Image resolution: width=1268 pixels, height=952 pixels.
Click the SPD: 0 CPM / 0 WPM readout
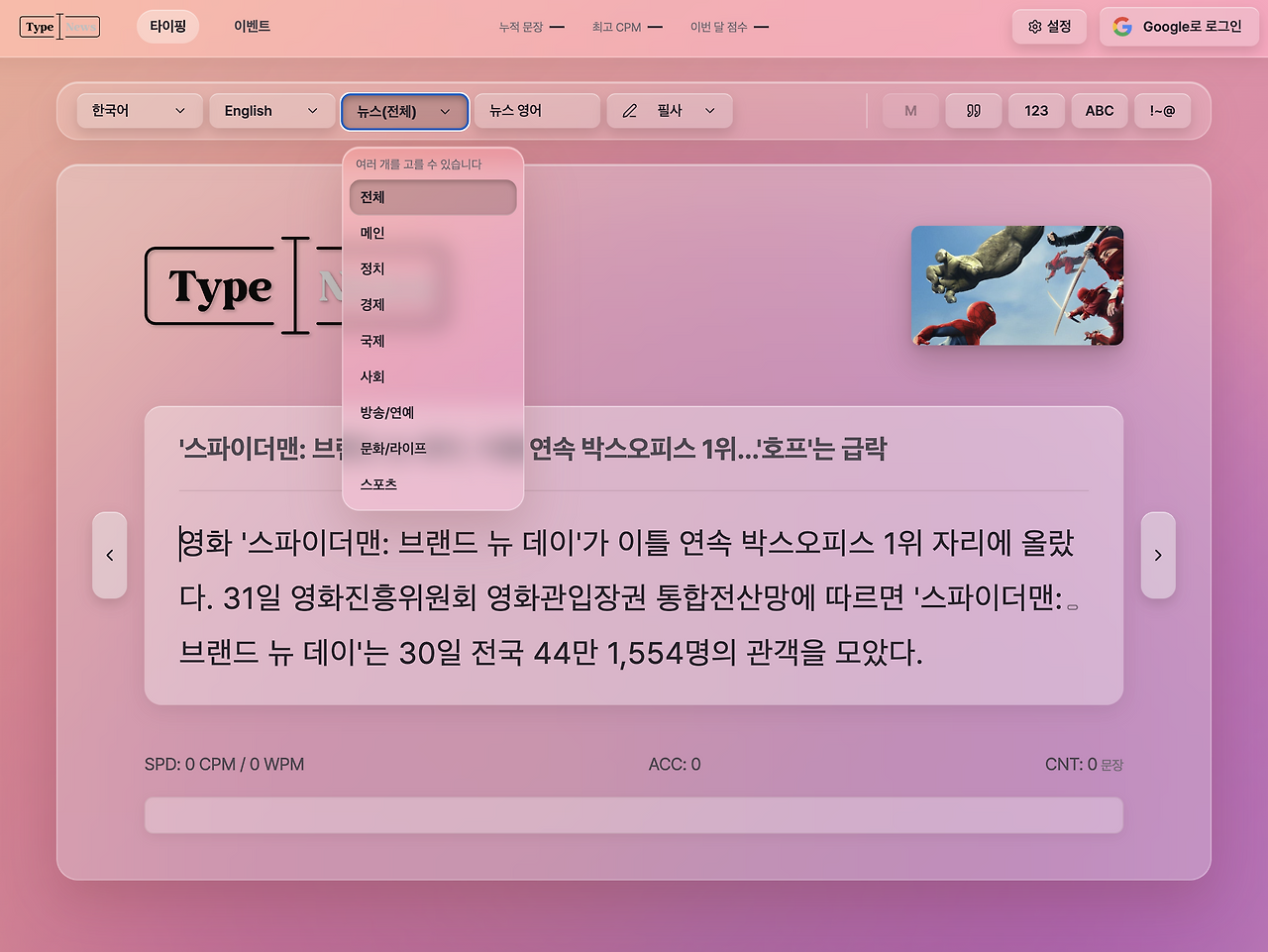click(x=225, y=765)
